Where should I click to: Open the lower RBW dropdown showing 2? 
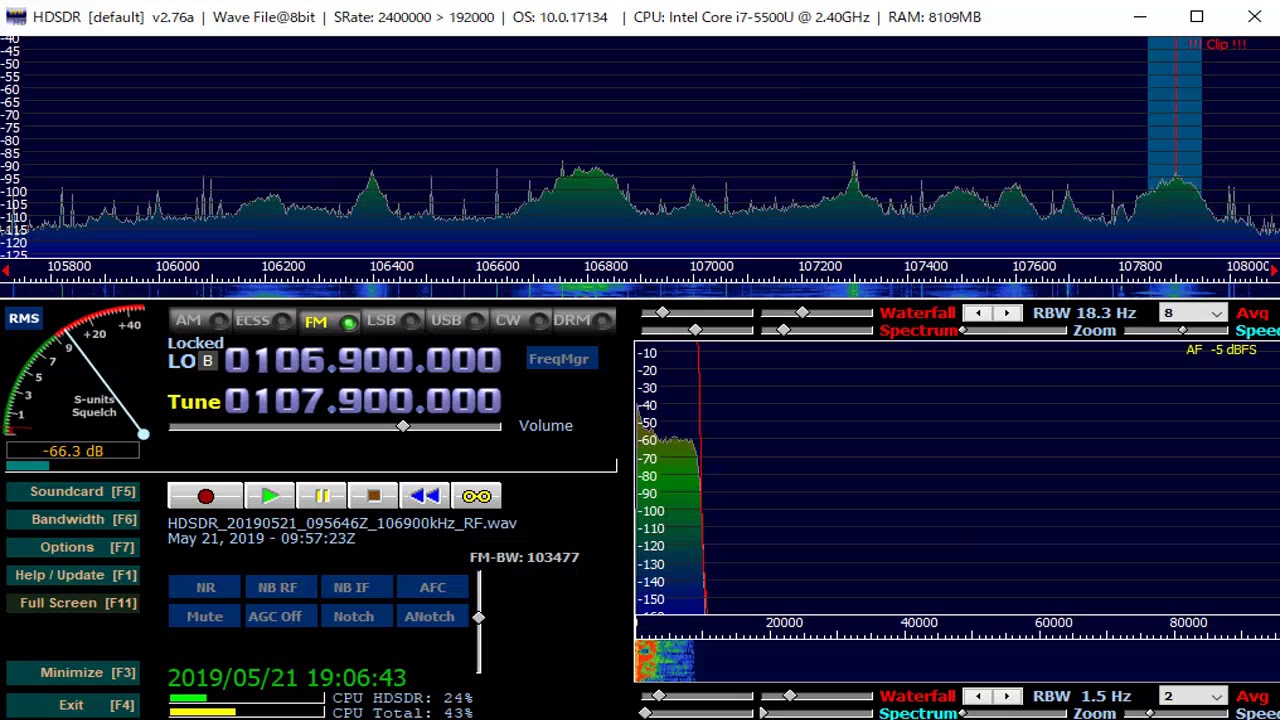coord(1192,696)
